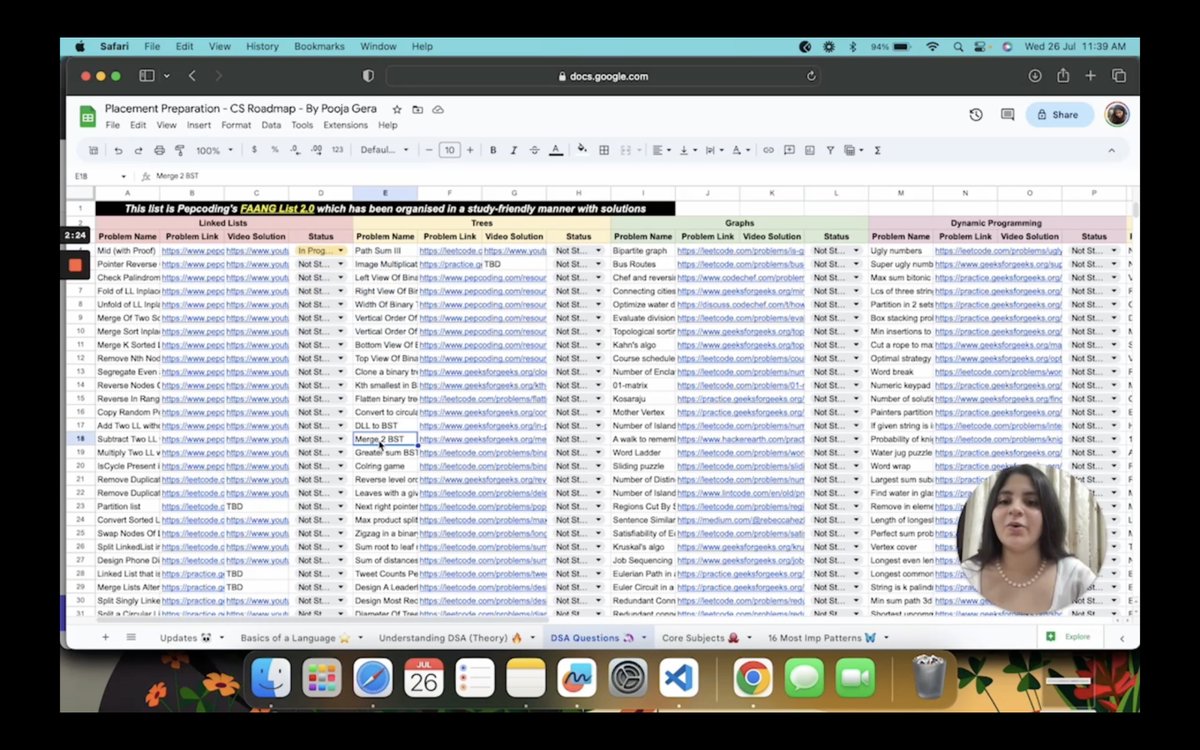Click the Explore button
1200x750 pixels.
[1068, 637]
